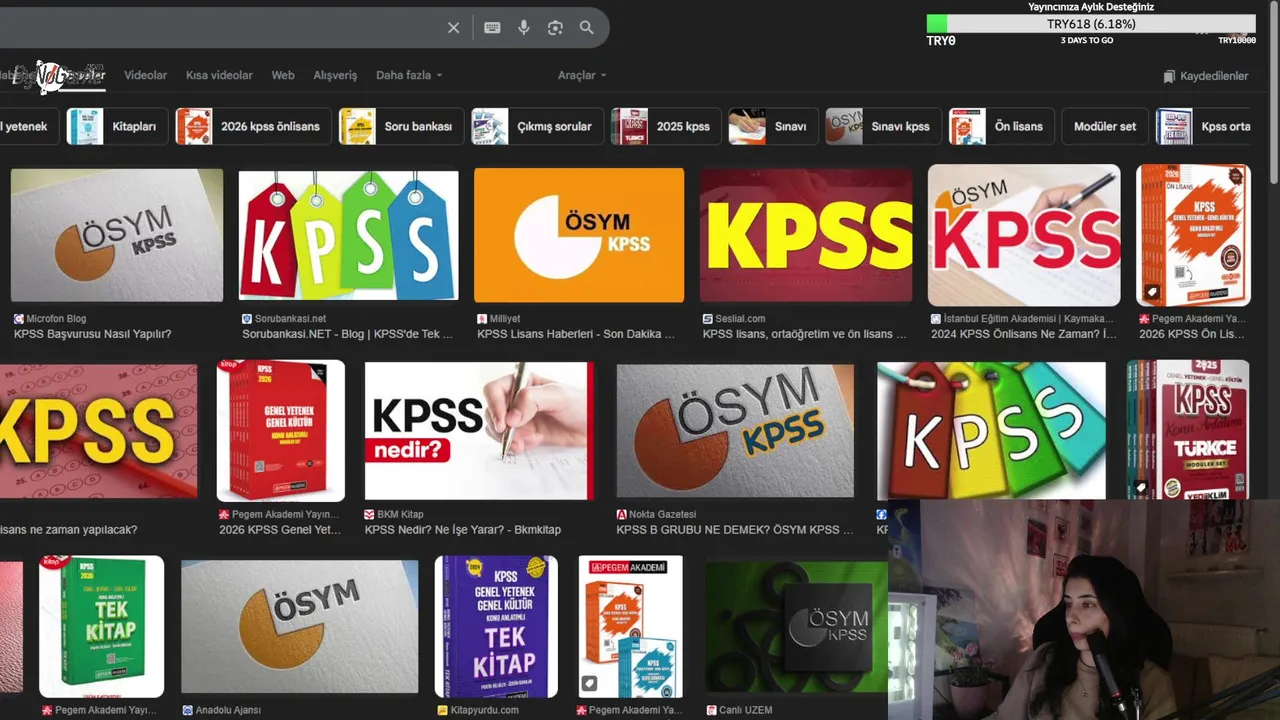Image resolution: width=1280 pixels, height=720 pixels.
Task: Open the KPSS nedir? BKM Kitap image
Action: click(x=479, y=431)
